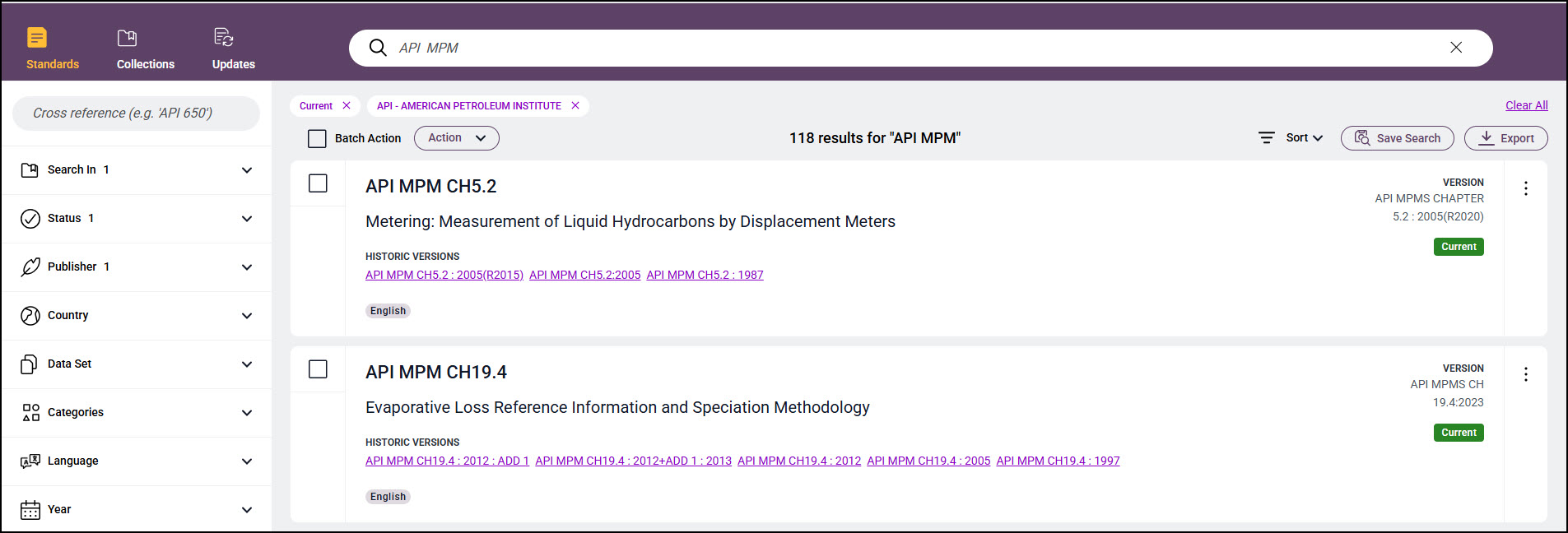Open options menu for API MPM CH5.2
Screen dimensions: 1568x533
[1525, 188]
